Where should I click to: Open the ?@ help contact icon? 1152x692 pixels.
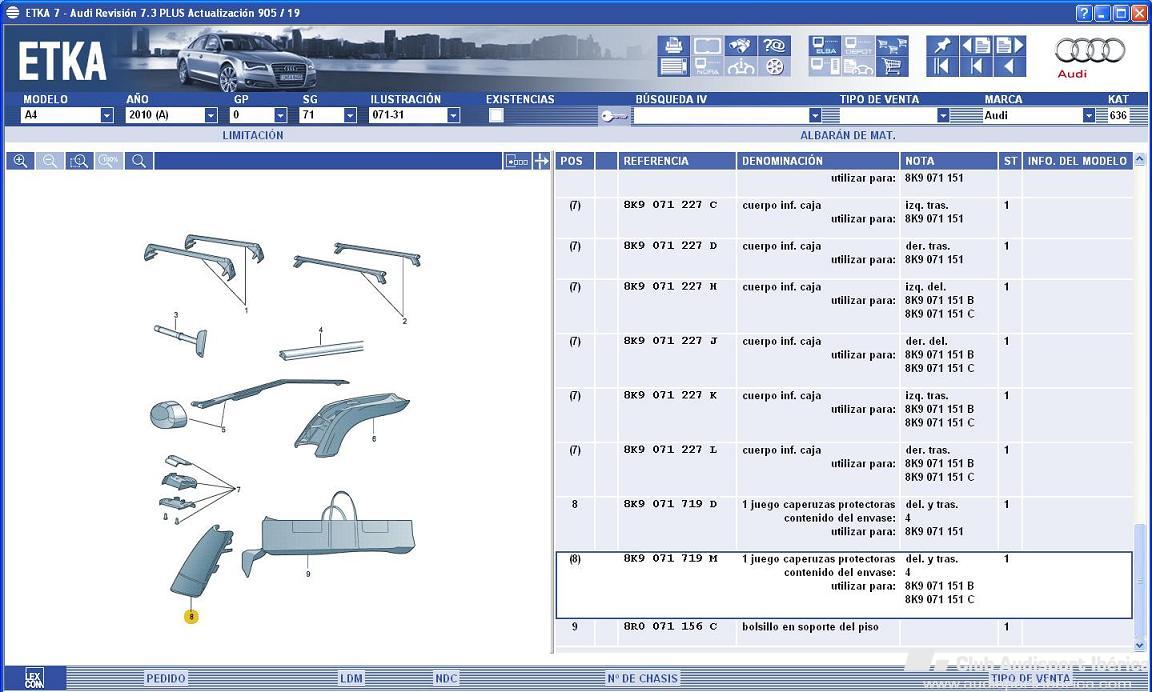click(x=774, y=46)
